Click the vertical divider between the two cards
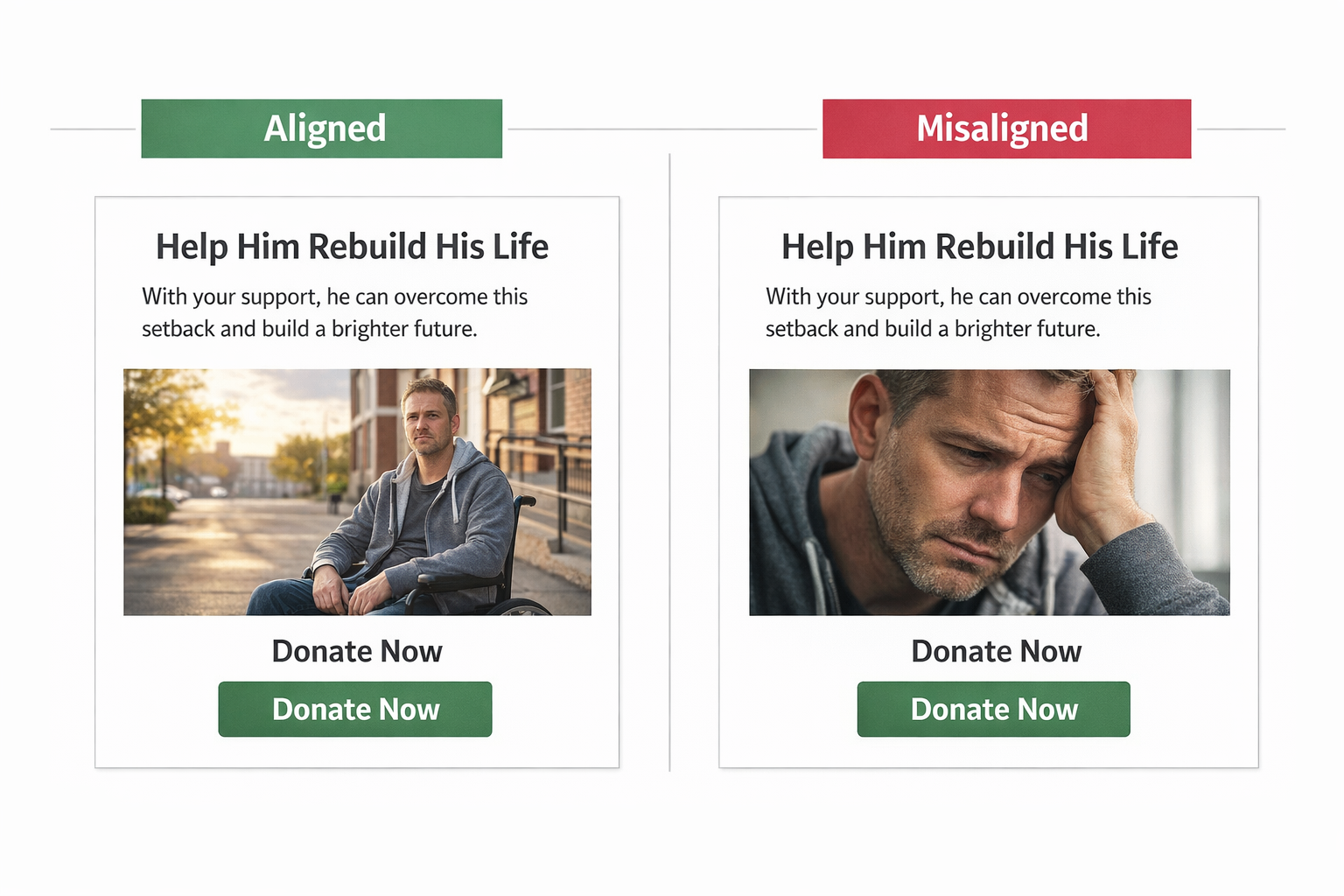Viewport: 1344px width, 896px height. 670,462
